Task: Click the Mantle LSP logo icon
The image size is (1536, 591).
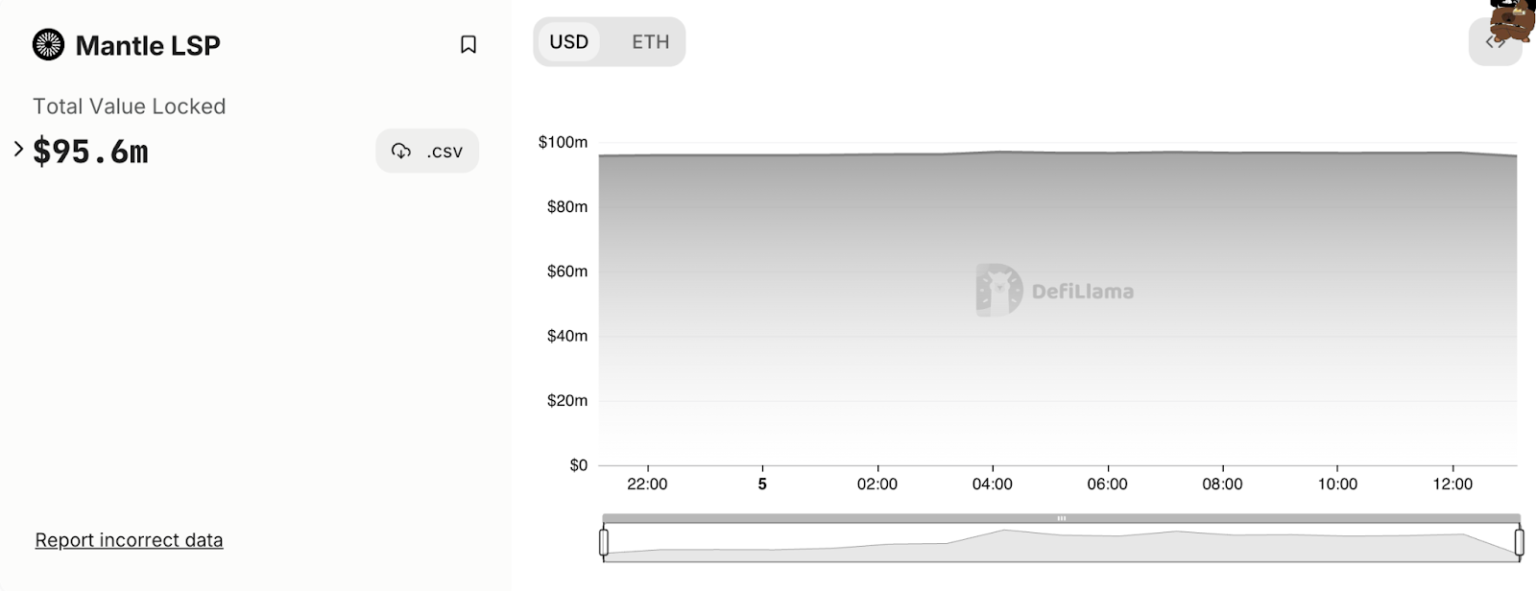Action: click(48, 45)
